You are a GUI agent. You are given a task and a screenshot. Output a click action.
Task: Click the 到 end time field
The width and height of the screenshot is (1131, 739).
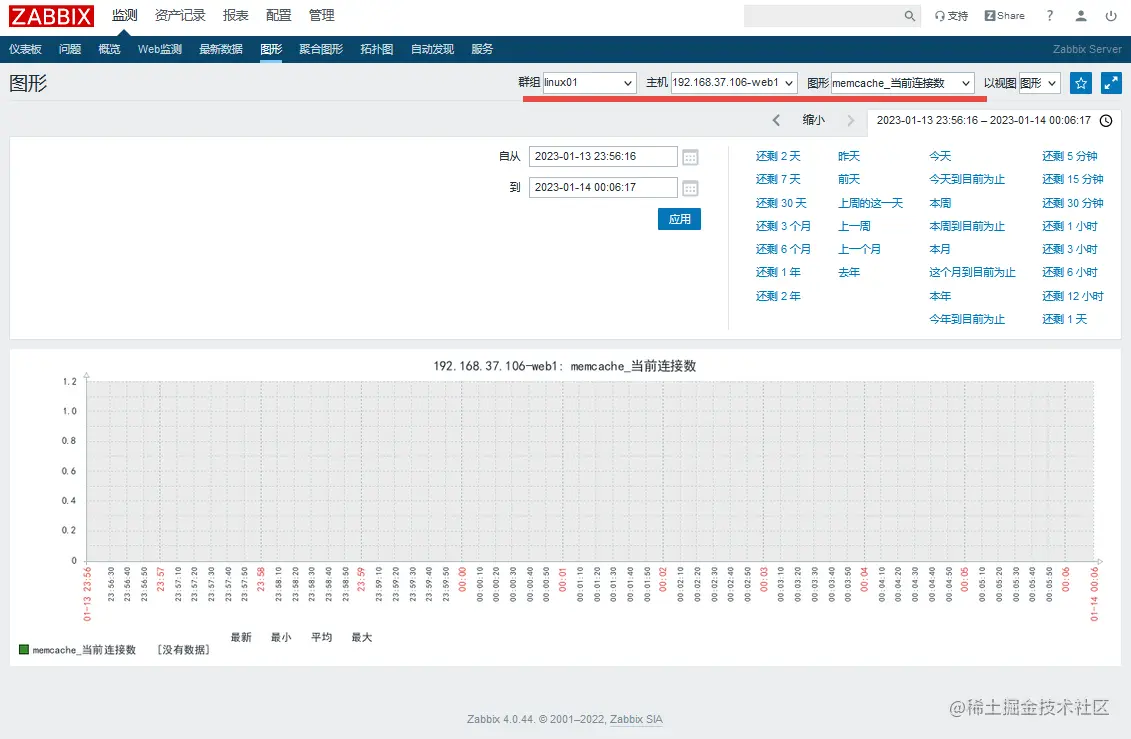603,187
